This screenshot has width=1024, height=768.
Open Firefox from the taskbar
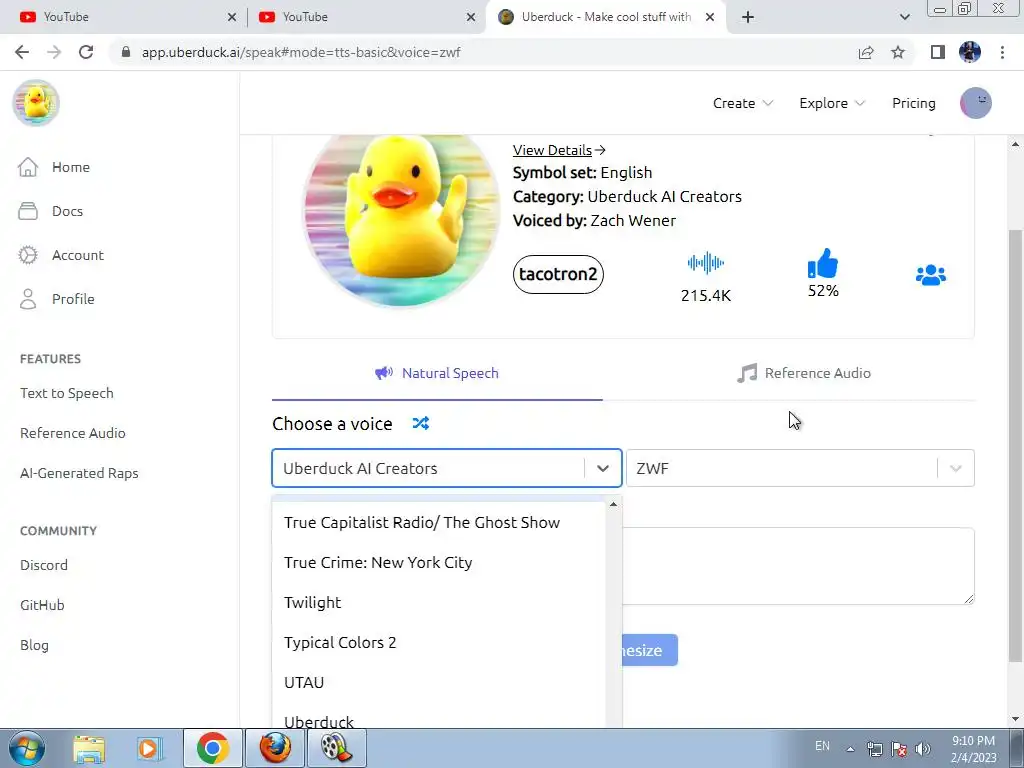pos(275,748)
